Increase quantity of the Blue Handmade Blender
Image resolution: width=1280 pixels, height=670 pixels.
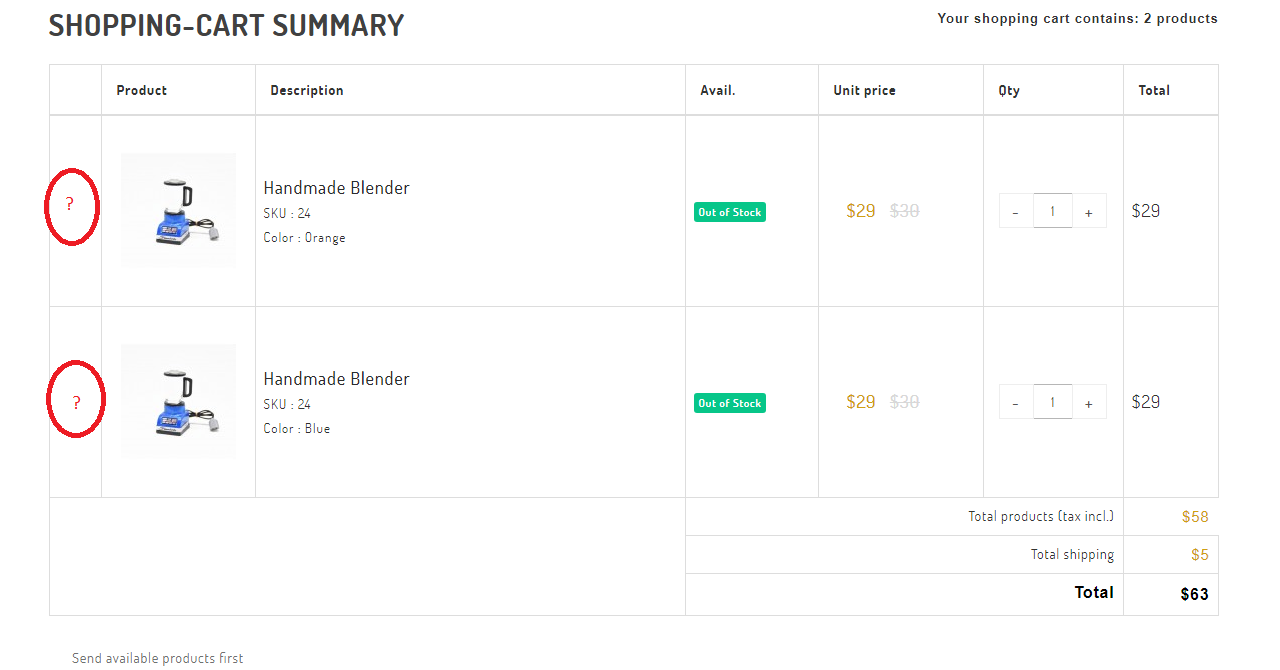tap(1089, 402)
